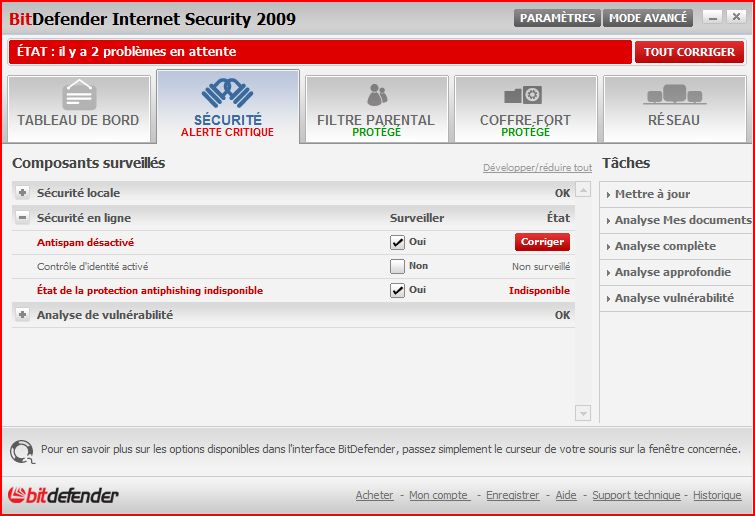This screenshot has height=516, width=755.
Task: Click the red ÉTAT problems status bar
Action: [320, 52]
